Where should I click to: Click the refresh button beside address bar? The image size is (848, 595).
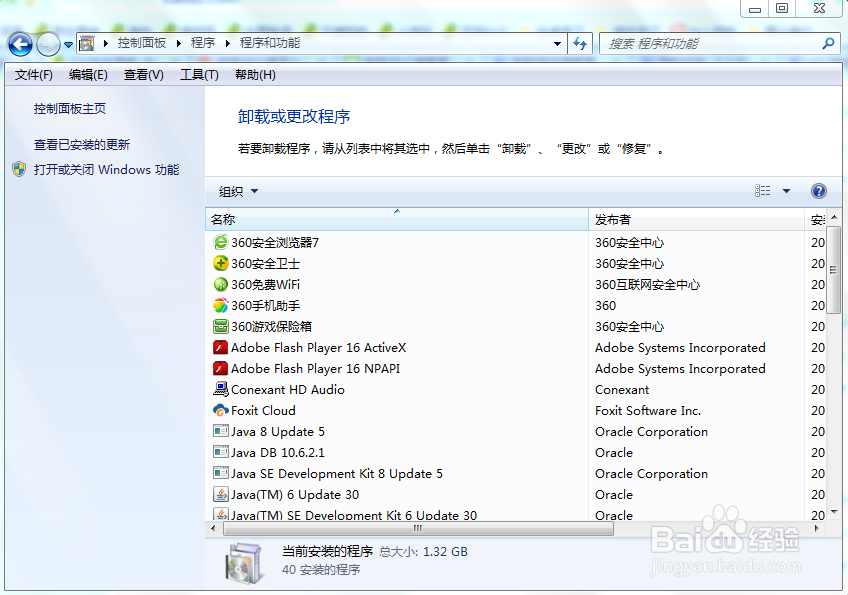pyautogui.click(x=580, y=44)
